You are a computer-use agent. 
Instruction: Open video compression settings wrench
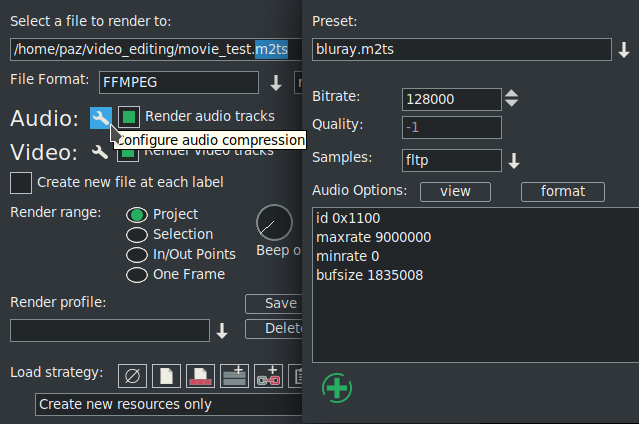(100, 153)
